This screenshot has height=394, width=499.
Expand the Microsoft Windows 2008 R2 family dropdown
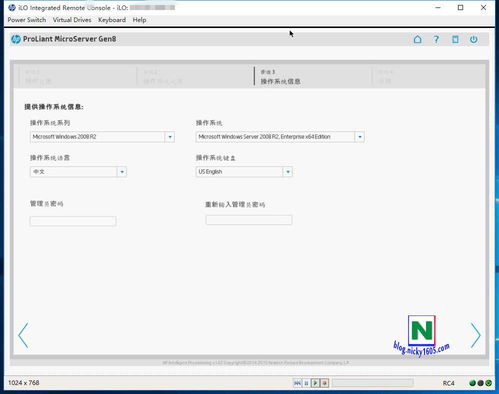tap(170, 137)
